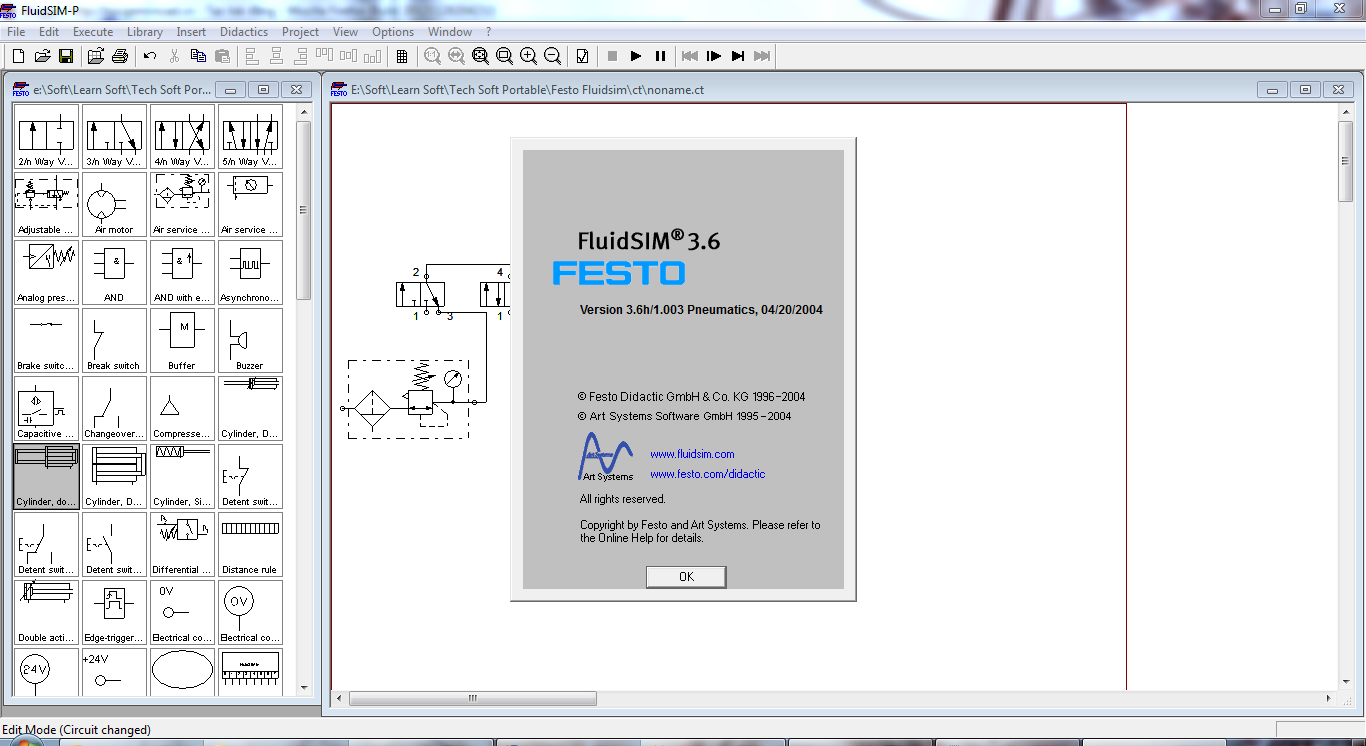Open the Didactics menu
1366x746 pixels.
coord(244,32)
